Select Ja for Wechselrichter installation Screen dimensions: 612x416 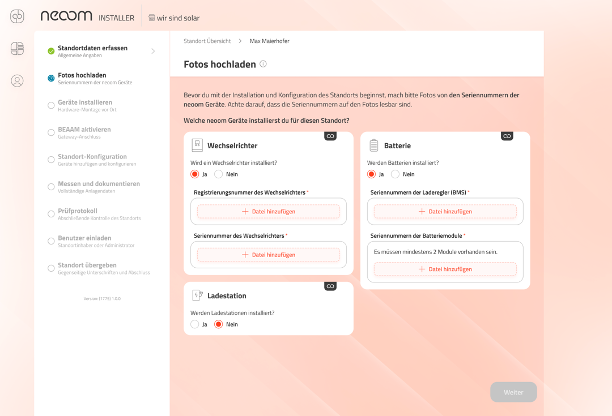click(x=194, y=174)
